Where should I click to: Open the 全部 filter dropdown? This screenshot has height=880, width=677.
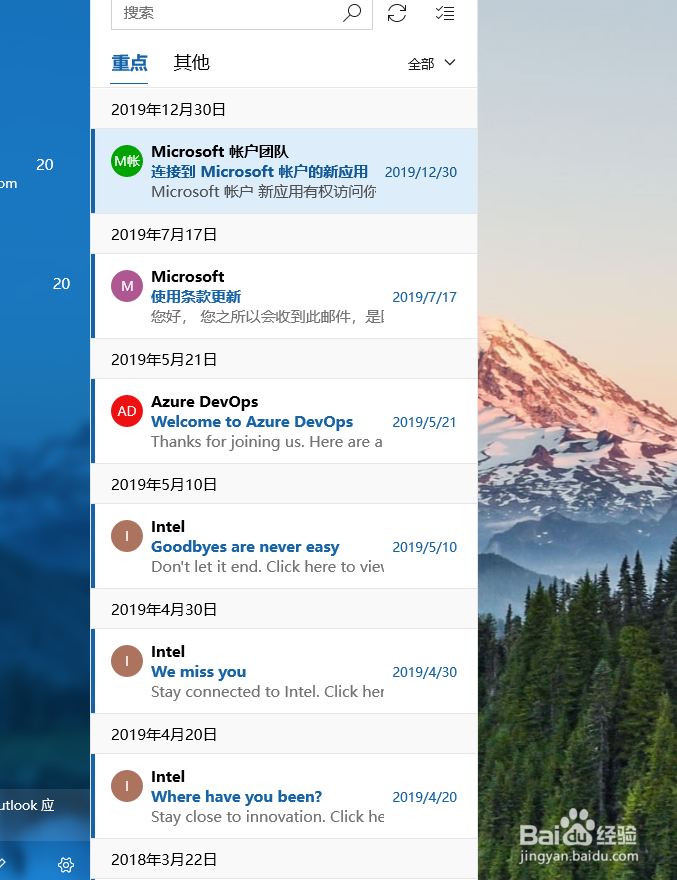point(431,63)
